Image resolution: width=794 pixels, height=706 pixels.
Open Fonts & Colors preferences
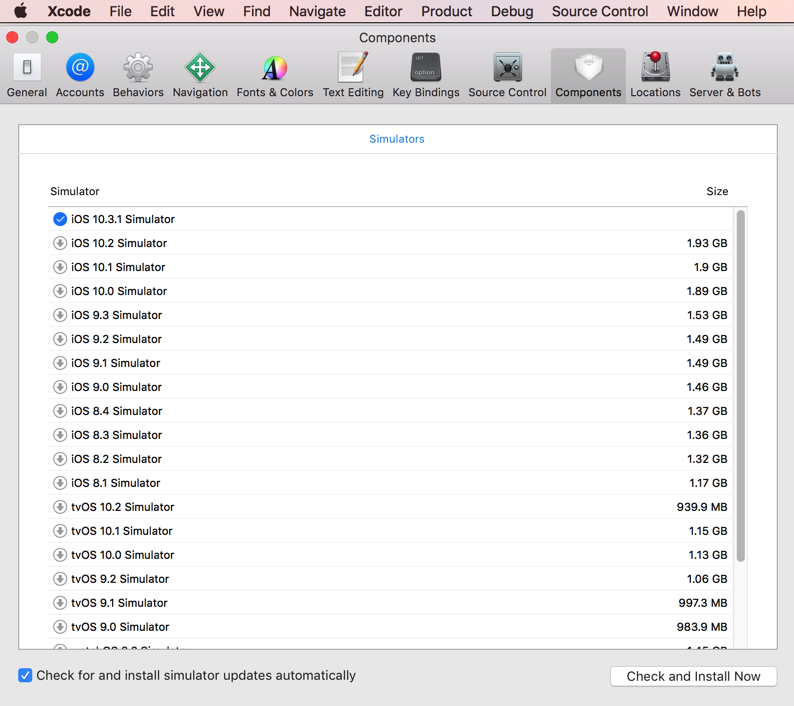(x=274, y=75)
